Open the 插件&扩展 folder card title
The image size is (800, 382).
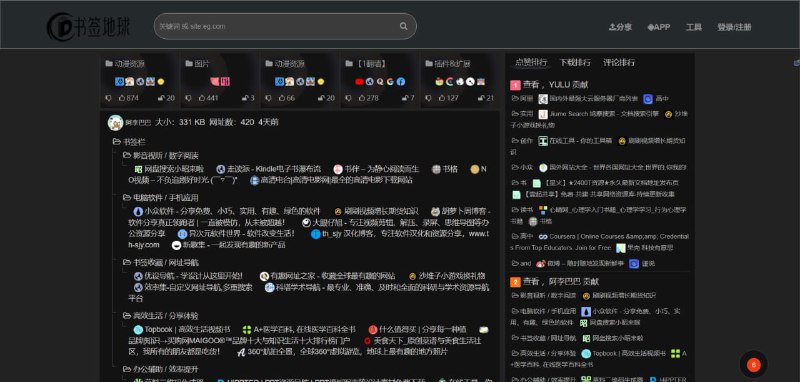pyautogui.click(x=447, y=64)
